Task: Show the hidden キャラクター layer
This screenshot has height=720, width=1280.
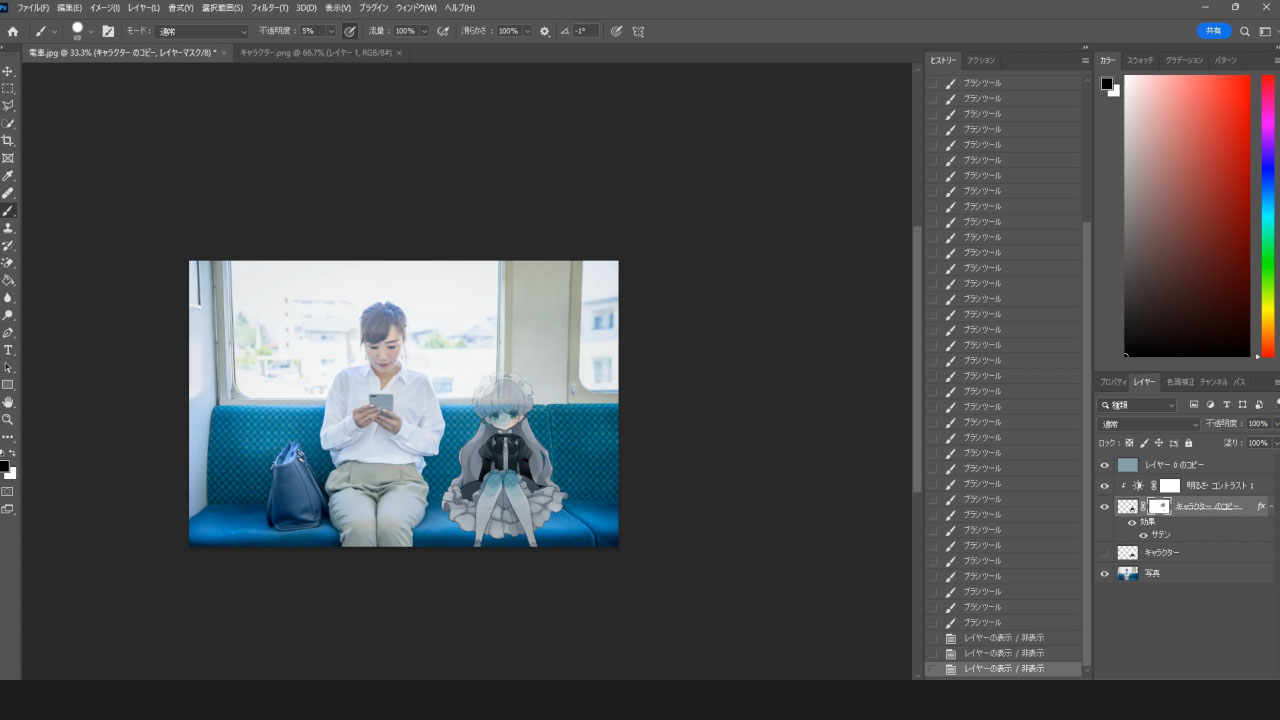Action: coord(1105,553)
